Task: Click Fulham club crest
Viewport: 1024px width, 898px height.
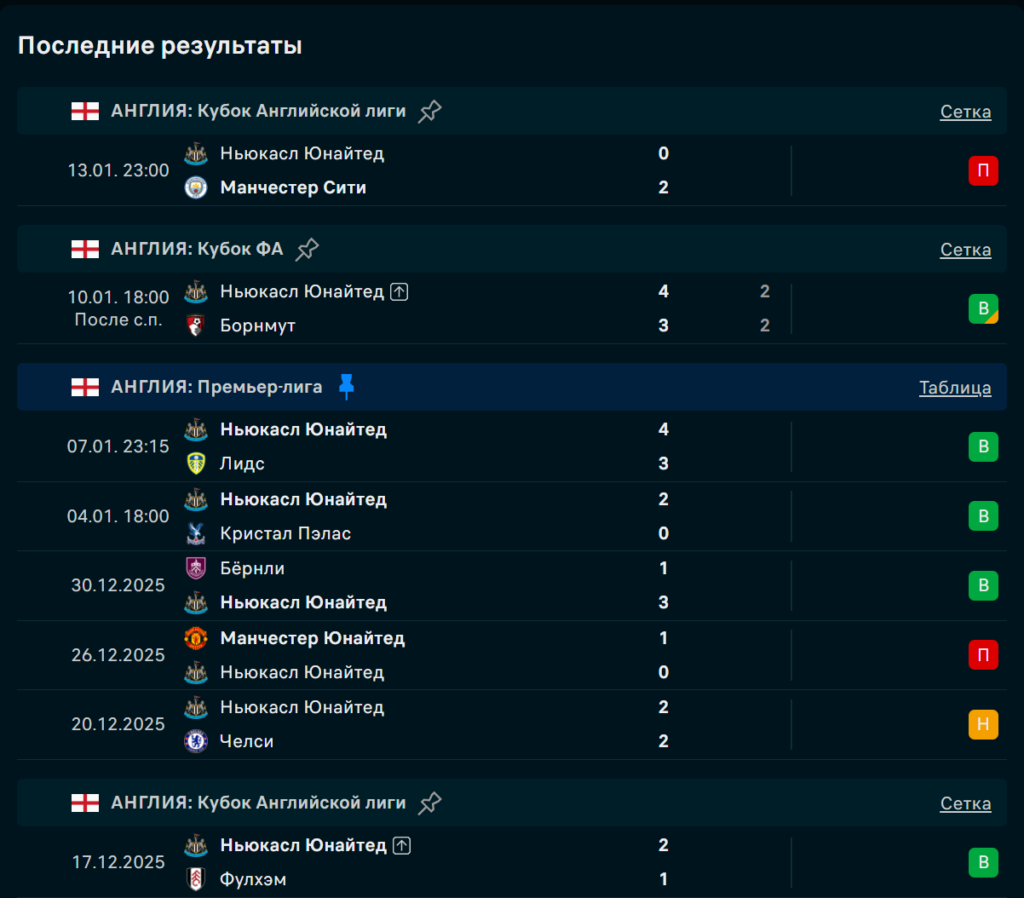Action: click(196, 879)
